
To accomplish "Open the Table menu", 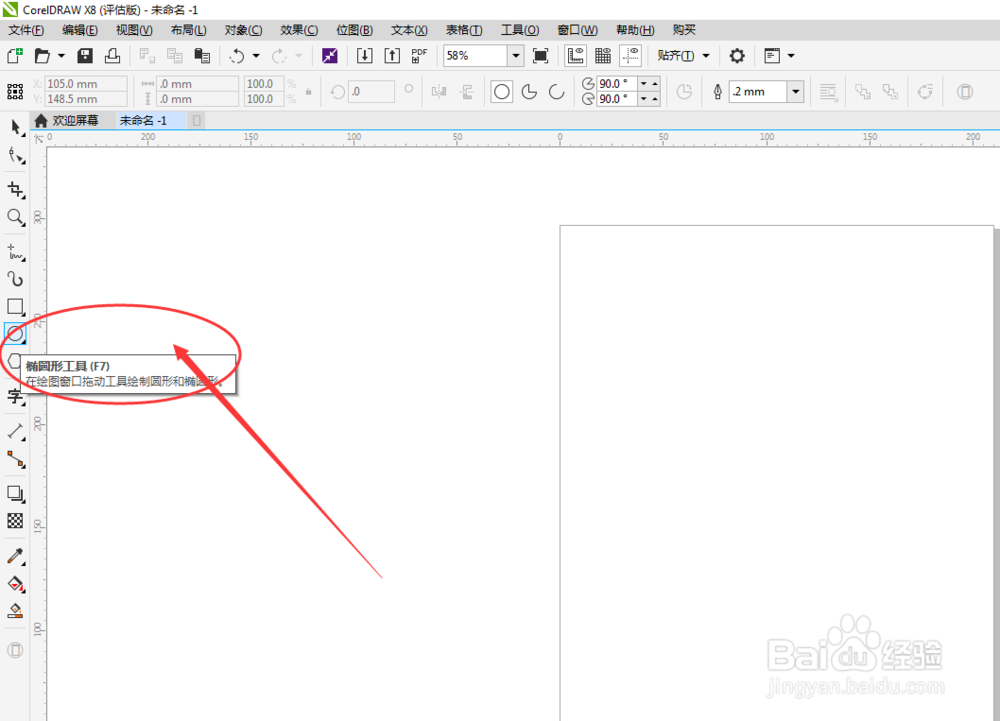I will tap(464, 30).
